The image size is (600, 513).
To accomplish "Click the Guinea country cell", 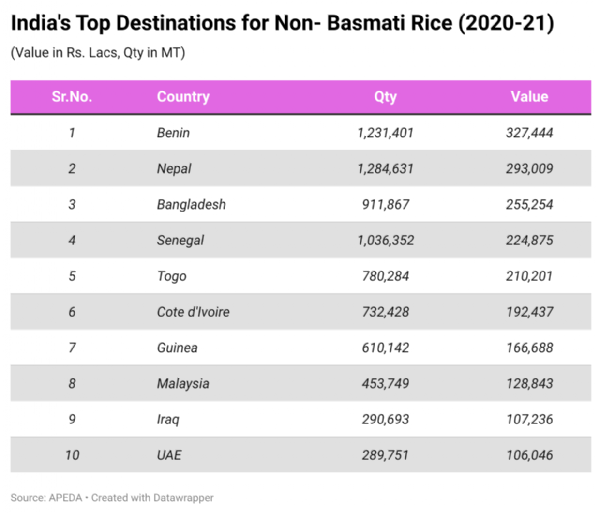I will click(177, 348).
